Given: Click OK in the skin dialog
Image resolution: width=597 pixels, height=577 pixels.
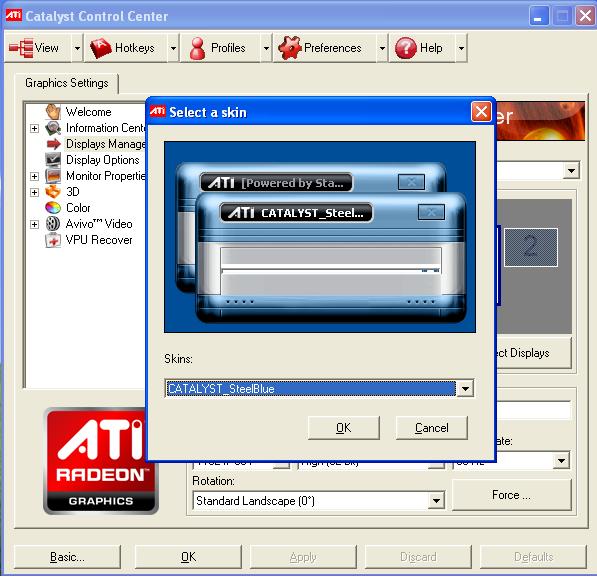Looking at the screenshot, I should coord(343,428).
